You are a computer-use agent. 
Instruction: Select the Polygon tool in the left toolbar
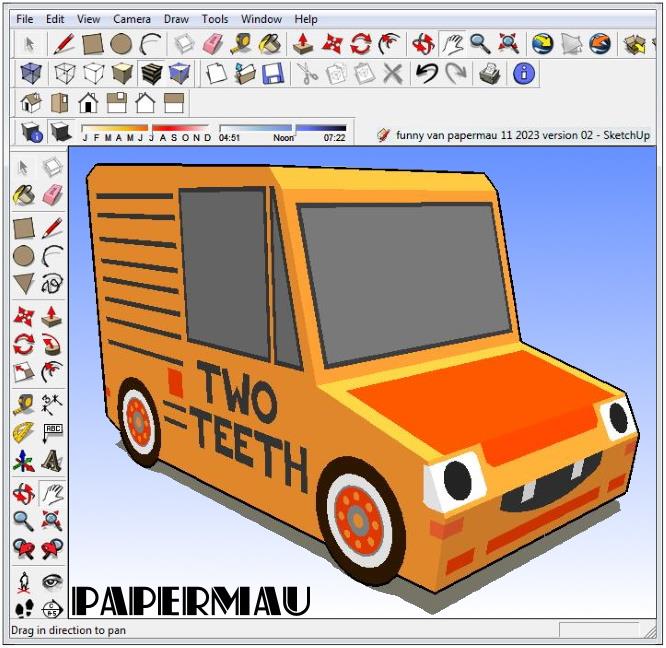point(23,284)
